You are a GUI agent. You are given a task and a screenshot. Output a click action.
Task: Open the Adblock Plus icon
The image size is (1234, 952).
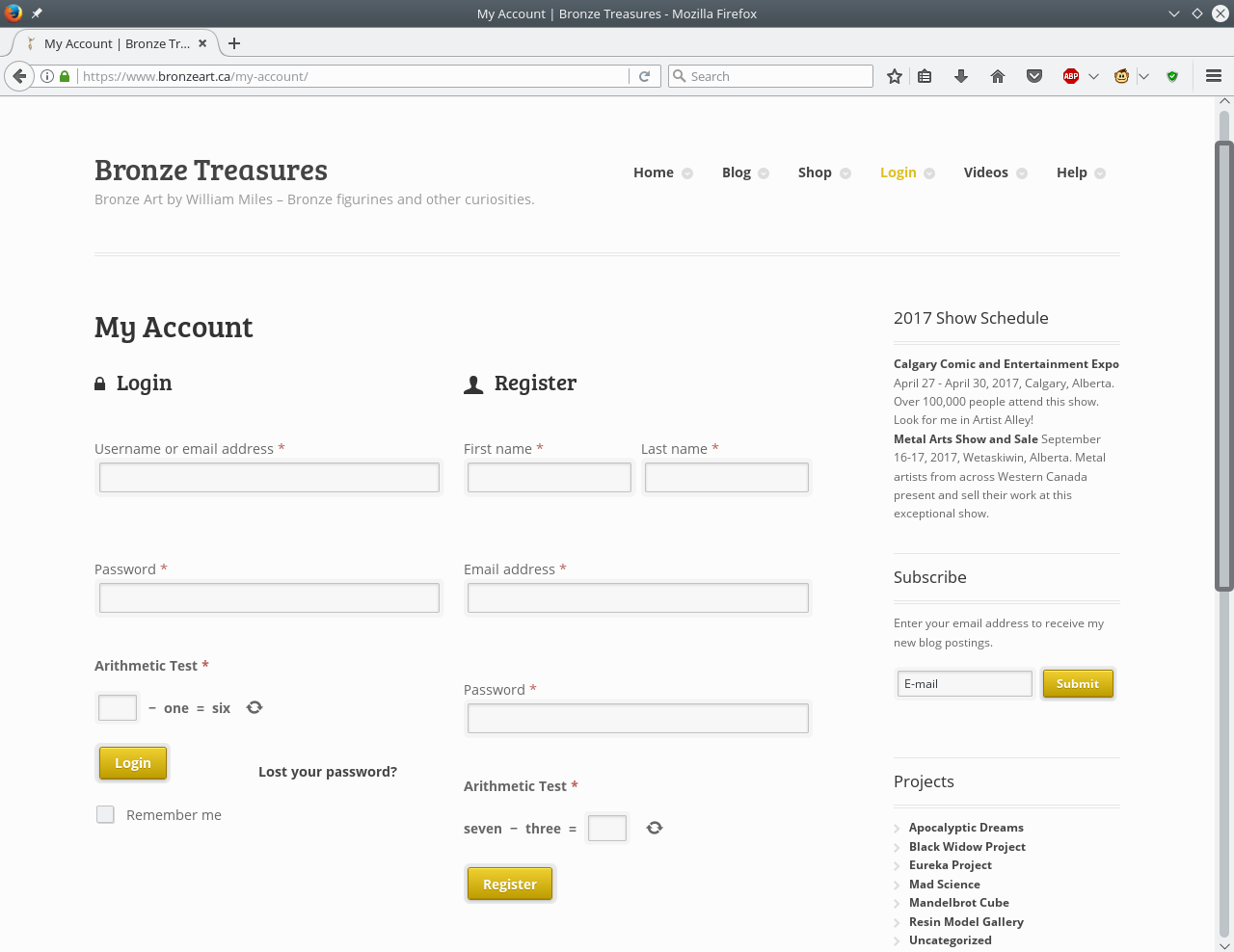click(x=1070, y=76)
